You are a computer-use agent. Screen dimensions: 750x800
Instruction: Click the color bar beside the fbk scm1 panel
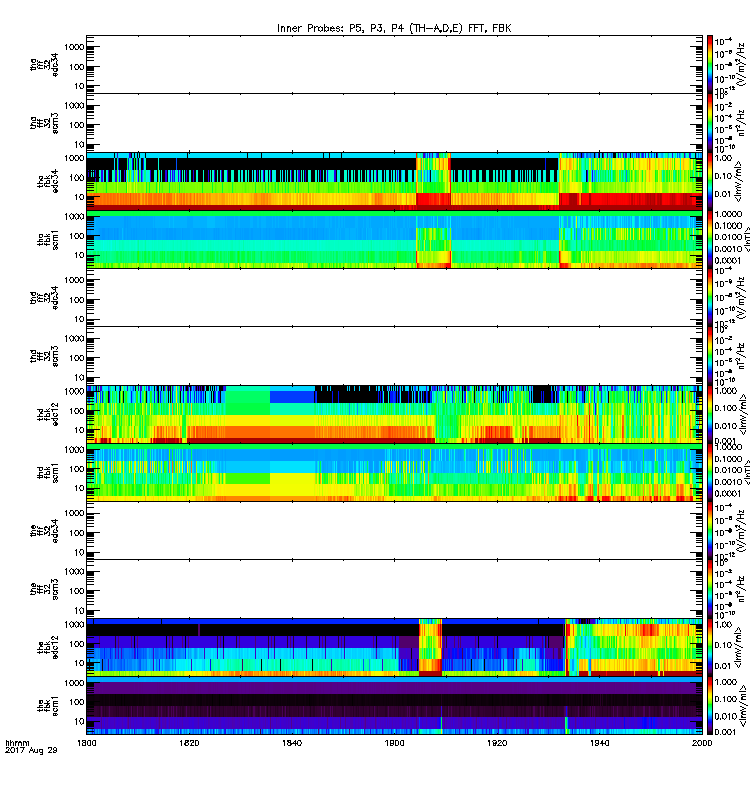tap(710, 706)
